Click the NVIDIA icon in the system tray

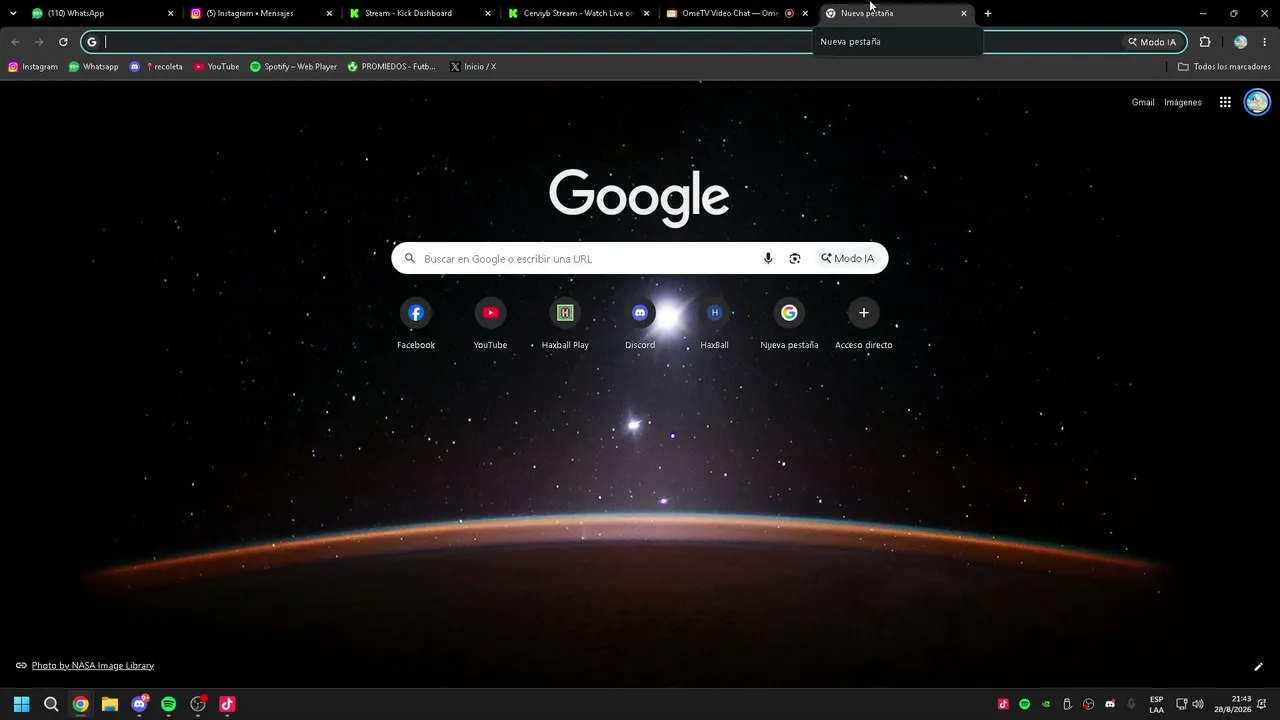[1046, 704]
